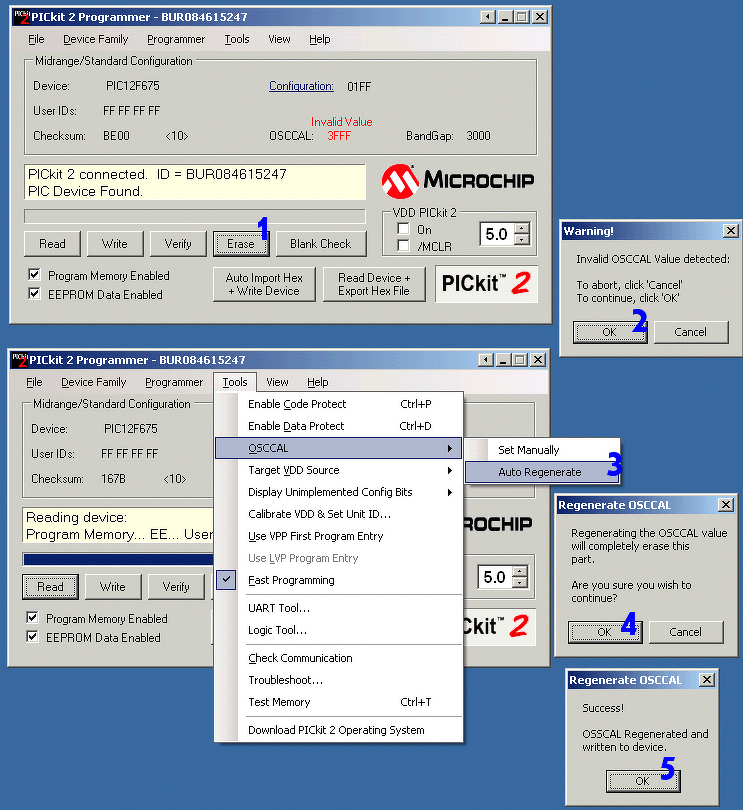Image resolution: width=743 pixels, height=810 pixels.
Task: Click Read button in bottom PICkit window
Action: [x=50, y=587]
